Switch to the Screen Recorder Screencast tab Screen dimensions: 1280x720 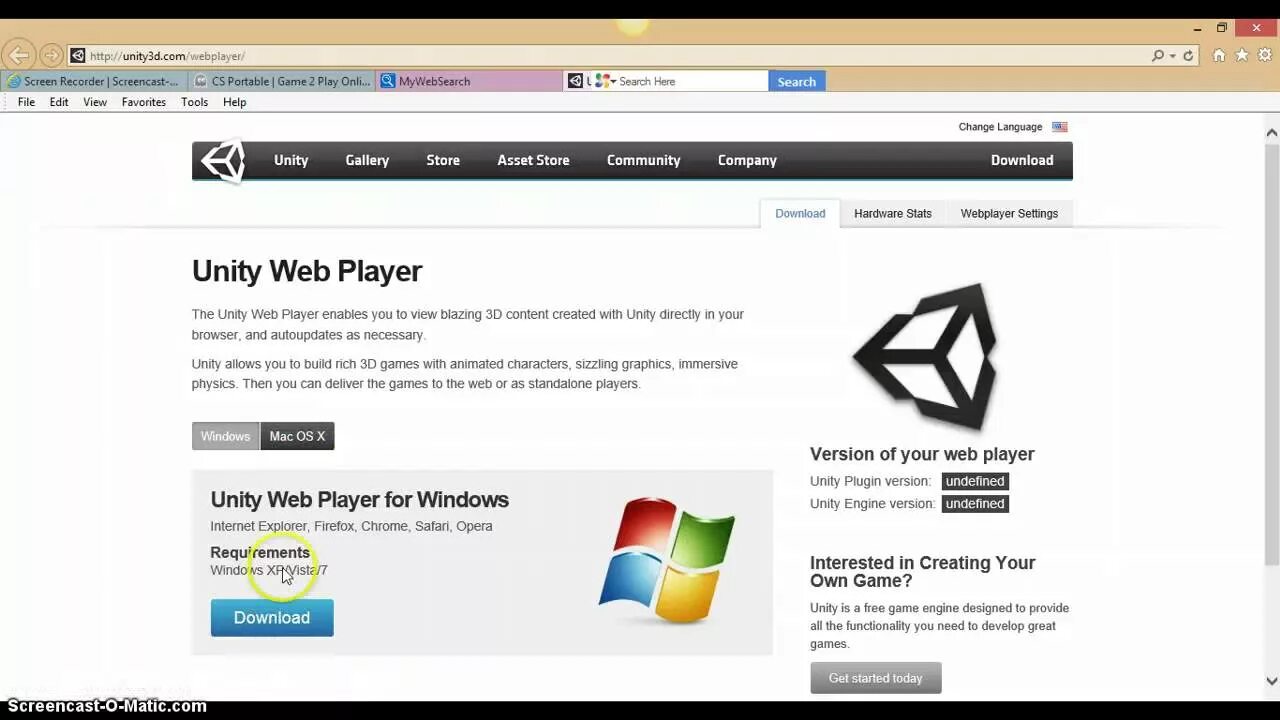coord(94,81)
